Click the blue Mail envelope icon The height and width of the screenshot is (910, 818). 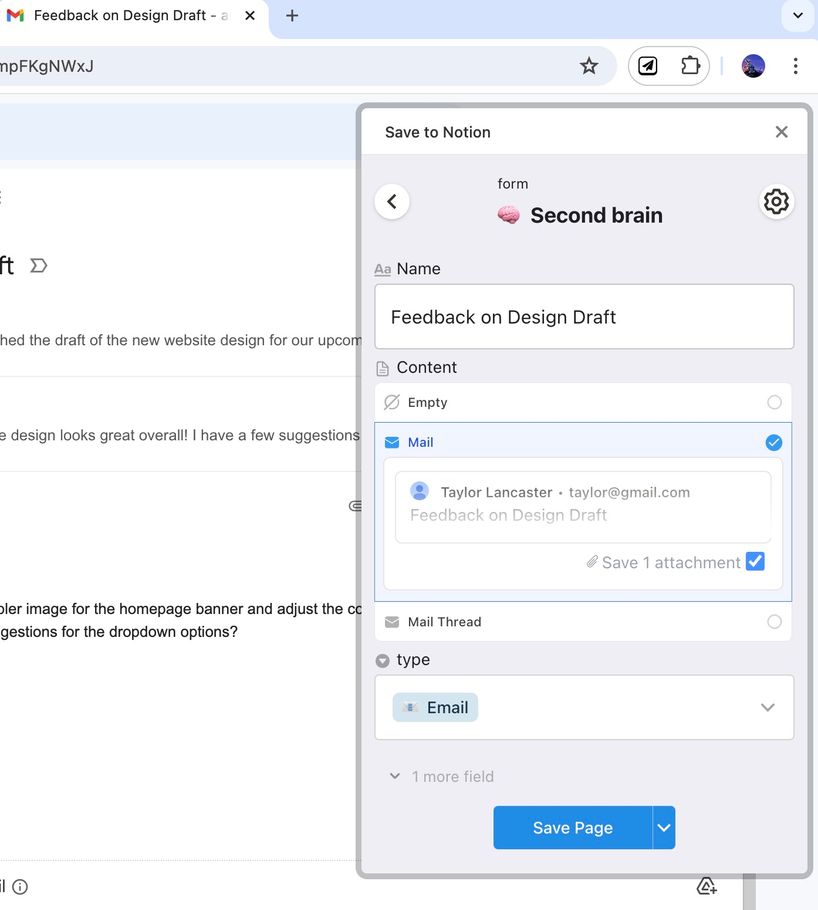tap(394, 441)
